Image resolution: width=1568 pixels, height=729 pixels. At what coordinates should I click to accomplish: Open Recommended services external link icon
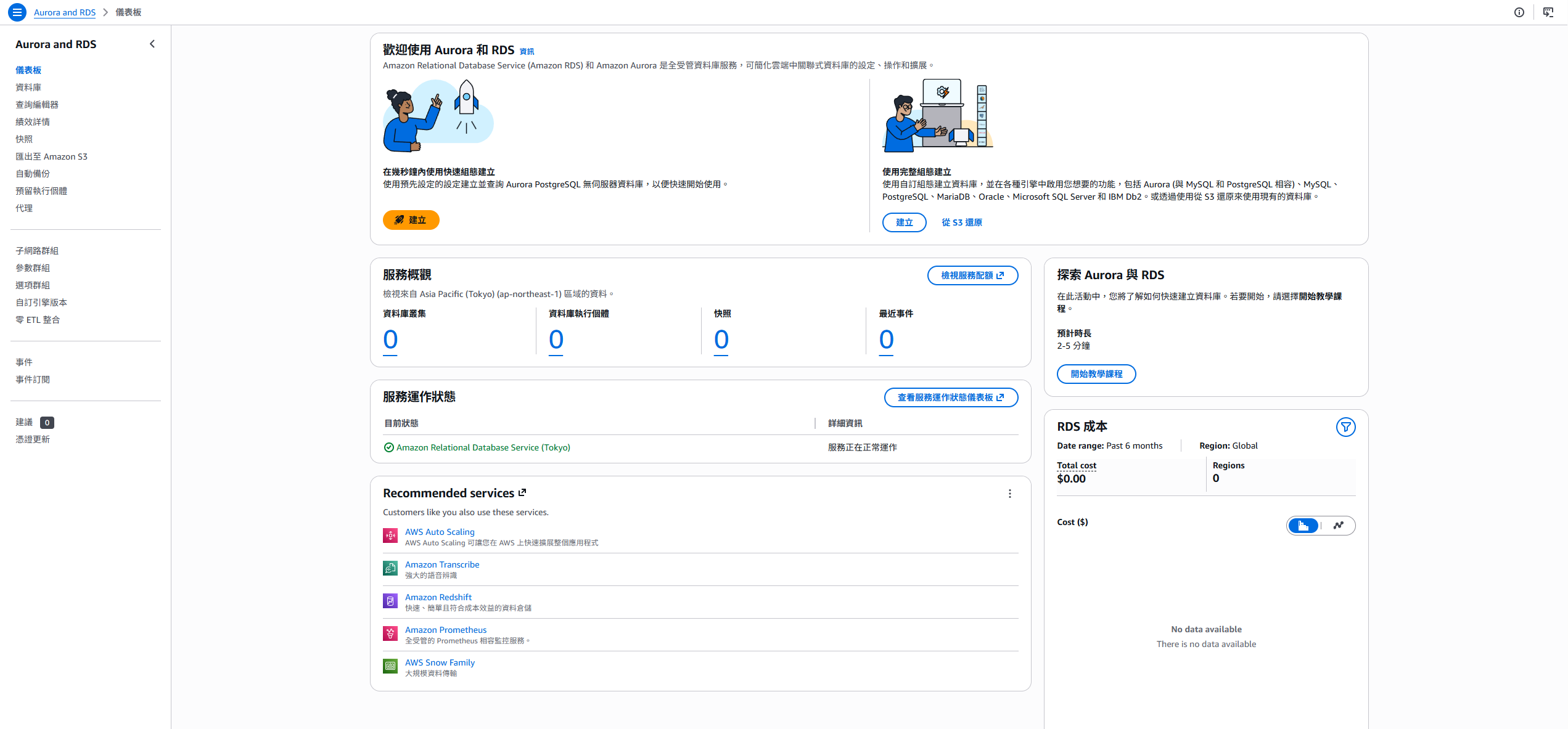(522, 492)
